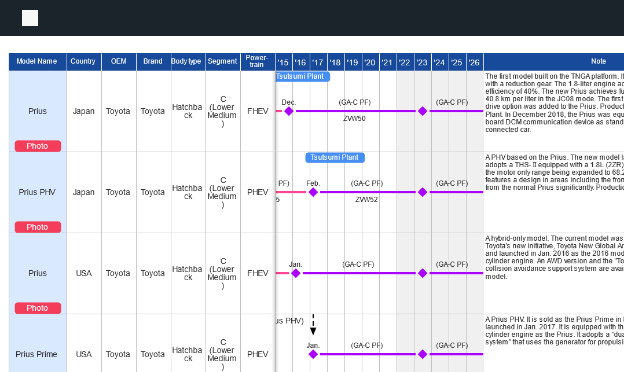Click the '23 year column header
The height and width of the screenshot is (372, 624).
pos(423,62)
